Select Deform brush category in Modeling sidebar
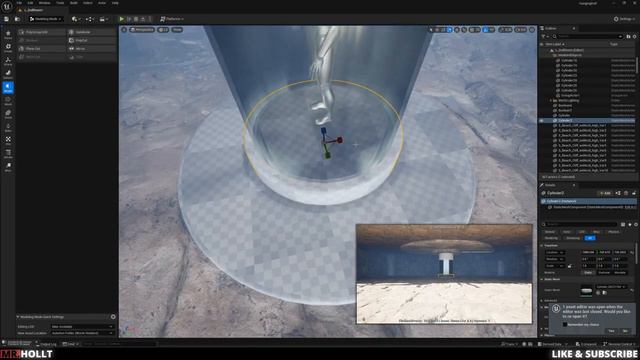The image size is (640, 360). pyautogui.click(x=8, y=74)
